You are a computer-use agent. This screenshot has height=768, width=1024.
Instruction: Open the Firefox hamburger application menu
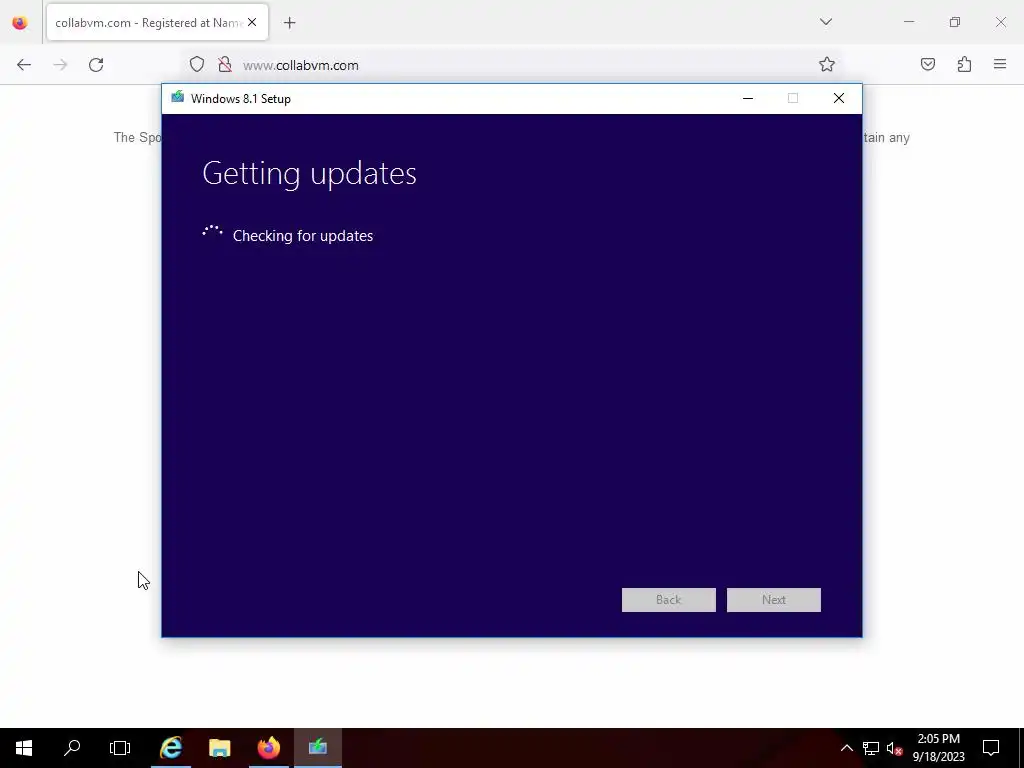click(1000, 65)
